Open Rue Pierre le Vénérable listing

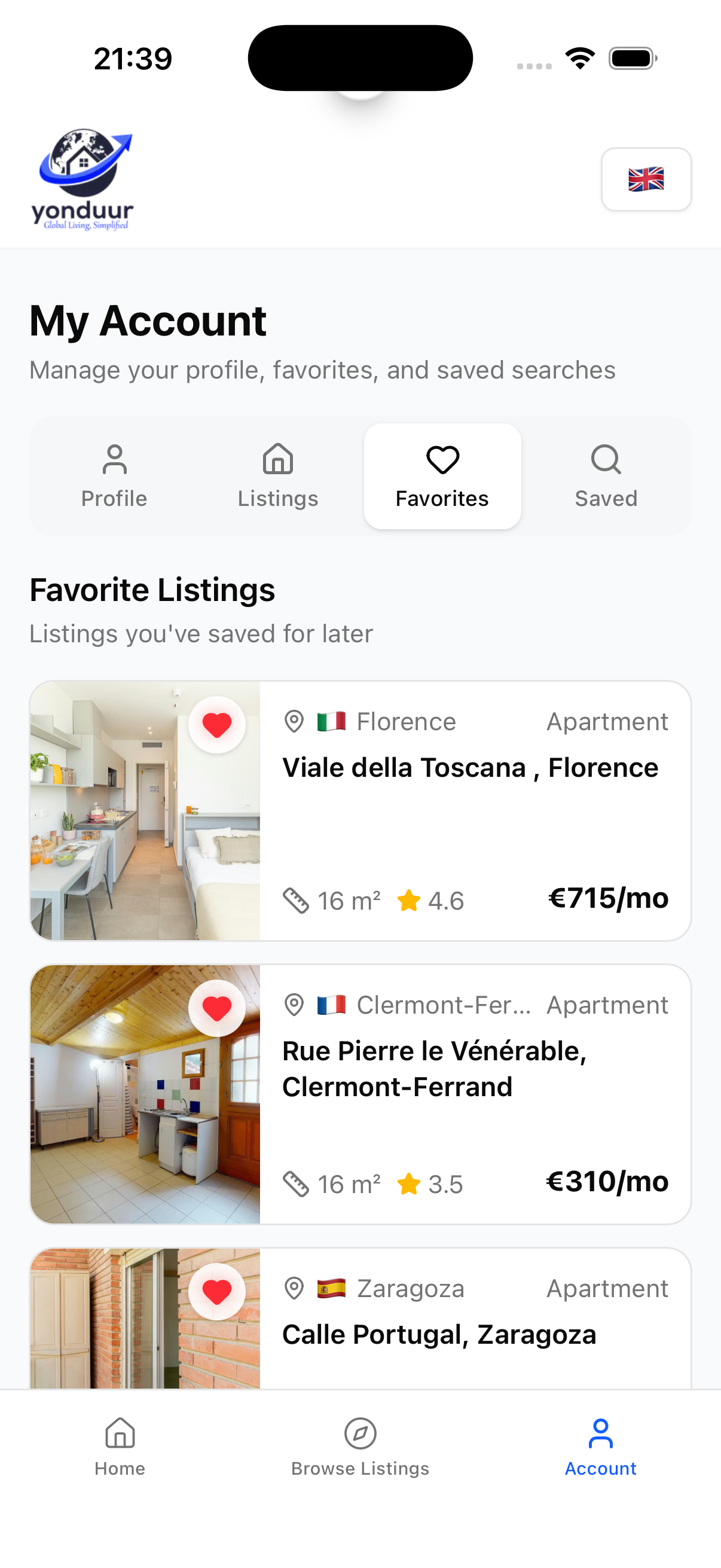(x=435, y=1069)
